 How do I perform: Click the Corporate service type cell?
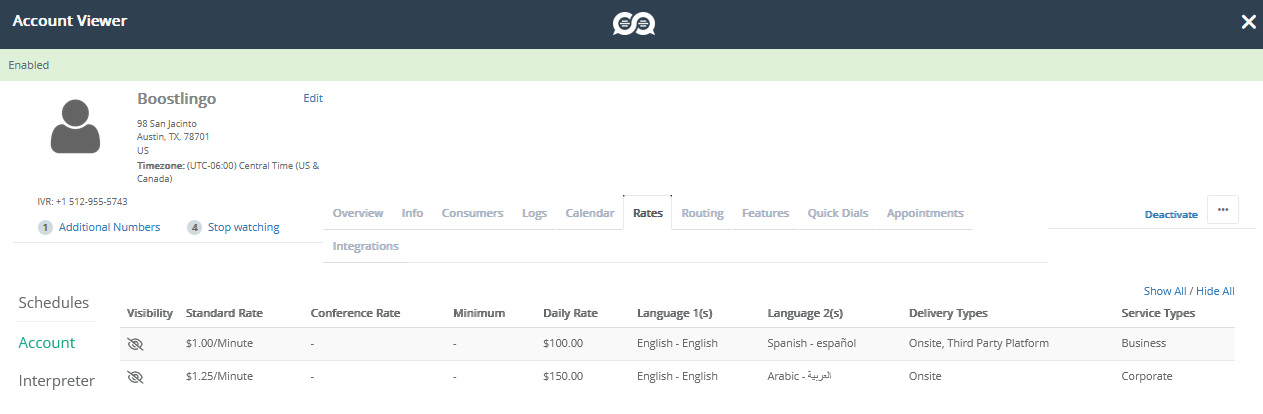pyautogui.click(x=1147, y=376)
